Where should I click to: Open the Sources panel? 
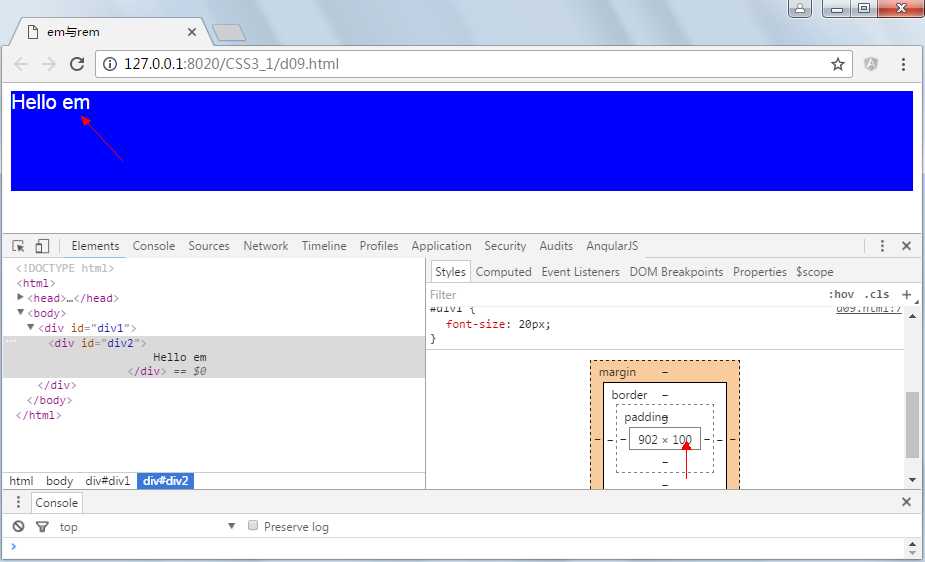point(209,246)
